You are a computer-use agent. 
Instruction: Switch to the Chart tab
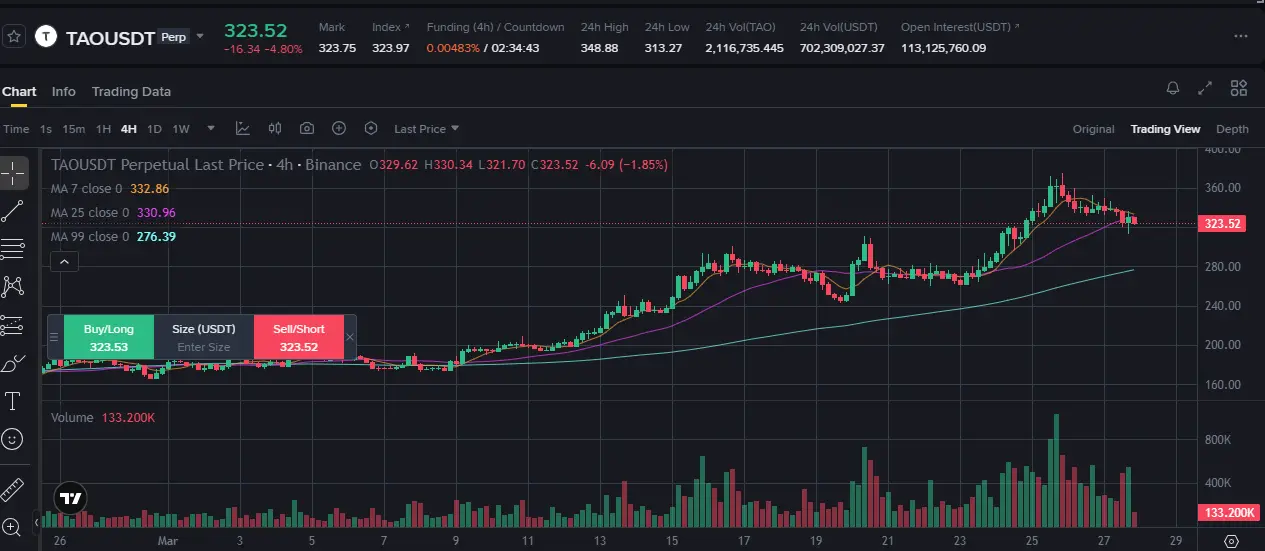(x=19, y=91)
